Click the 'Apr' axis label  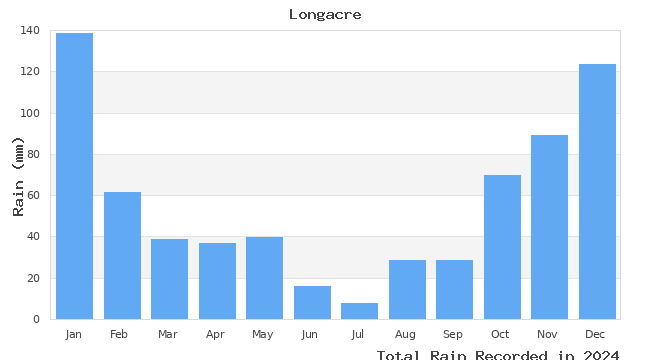(x=215, y=334)
